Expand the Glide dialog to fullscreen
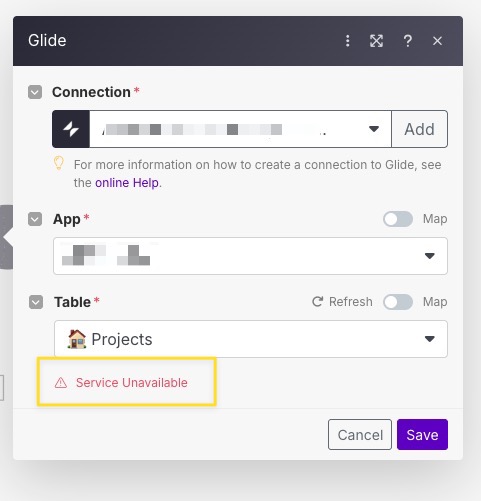 coord(376,41)
